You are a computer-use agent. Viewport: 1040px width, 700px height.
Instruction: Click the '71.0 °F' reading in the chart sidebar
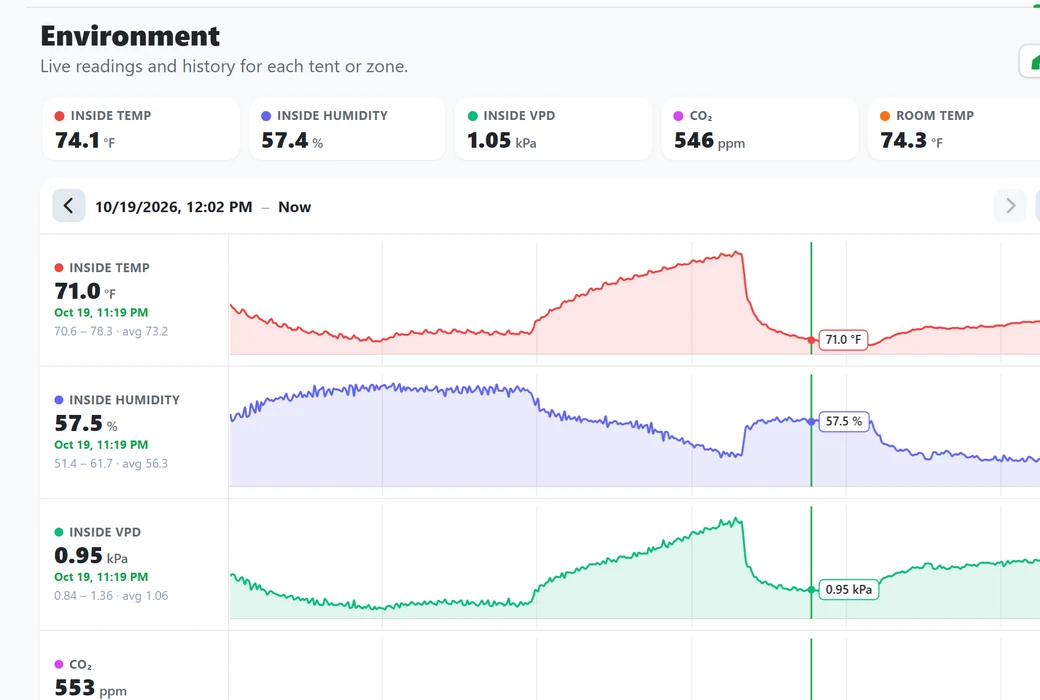click(x=85, y=291)
